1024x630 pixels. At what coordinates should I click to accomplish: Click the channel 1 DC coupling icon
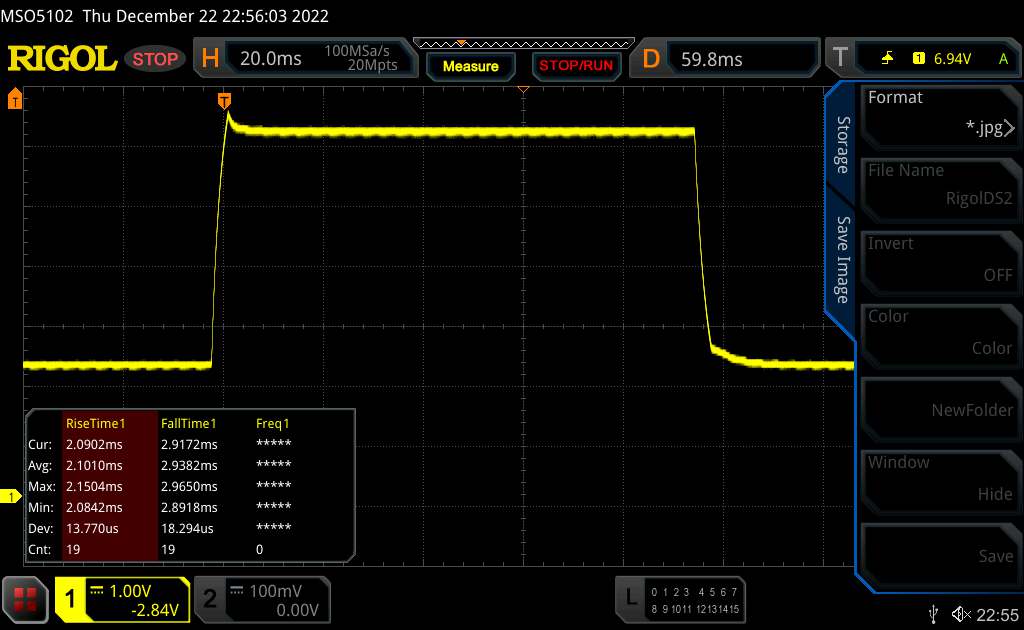97,590
